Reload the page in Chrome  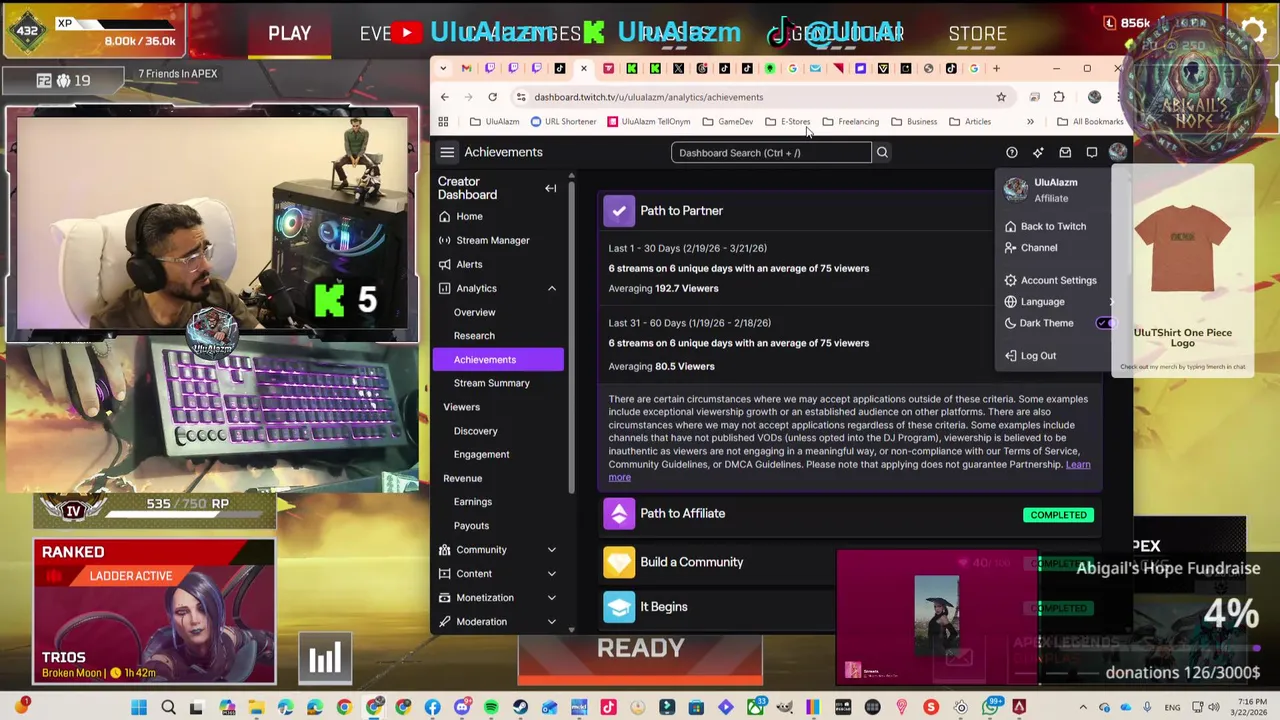[492, 97]
